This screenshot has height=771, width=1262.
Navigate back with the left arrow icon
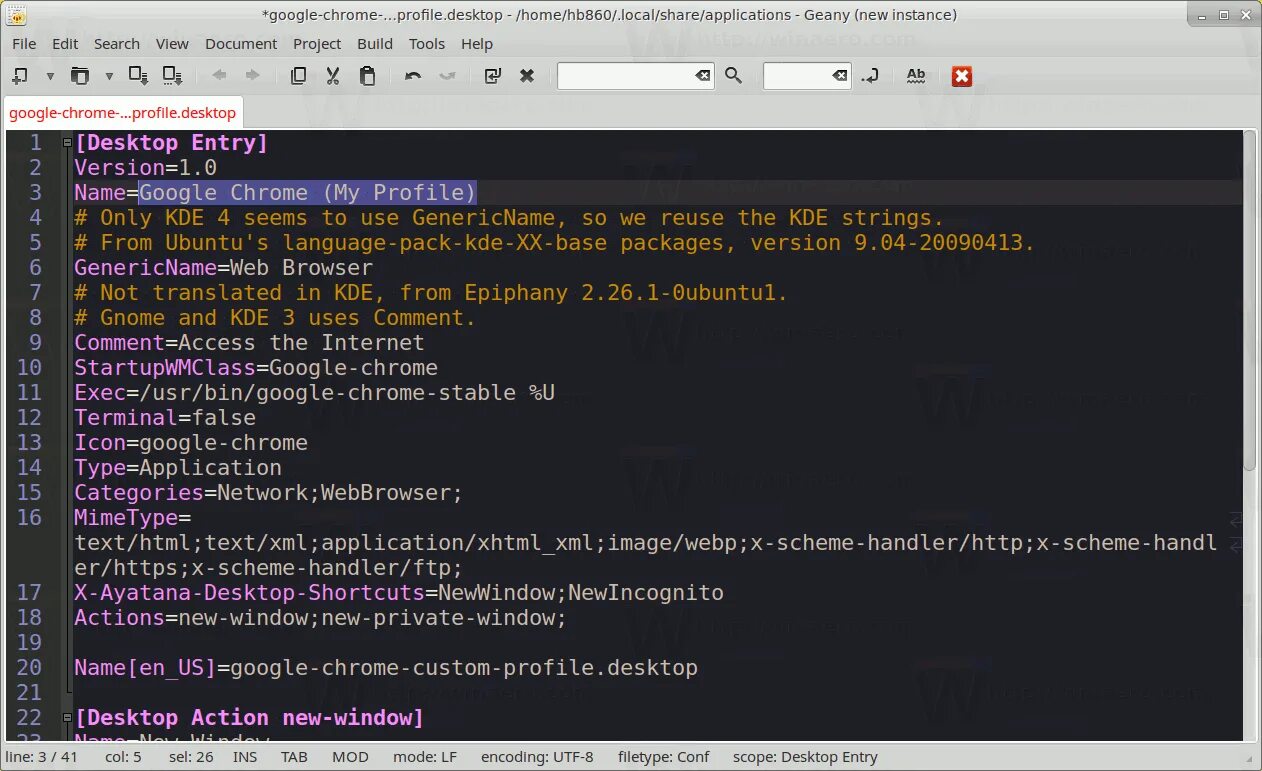(219, 76)
